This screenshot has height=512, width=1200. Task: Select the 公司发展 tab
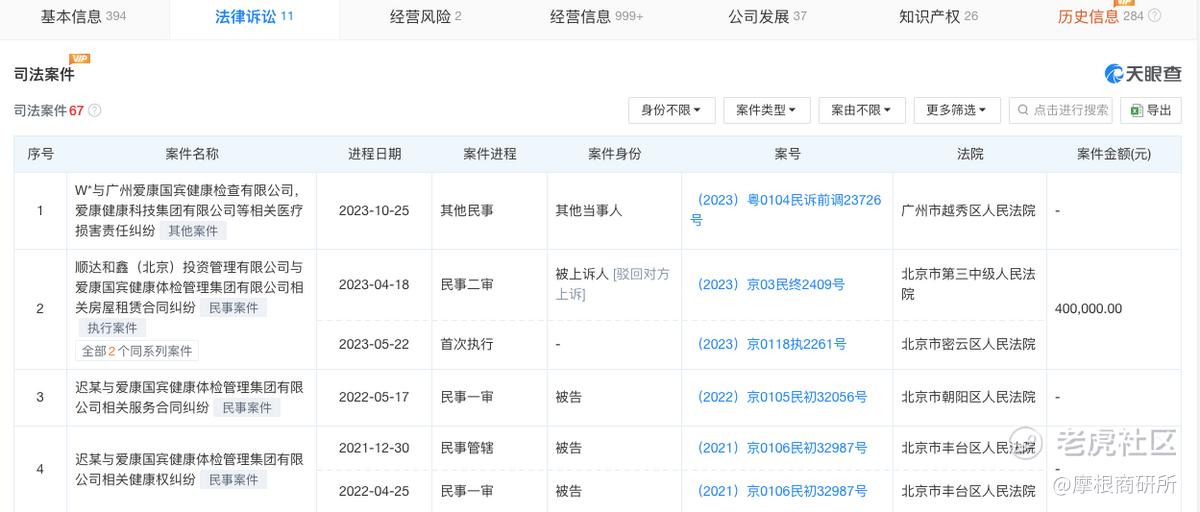(x=767, y=17)
